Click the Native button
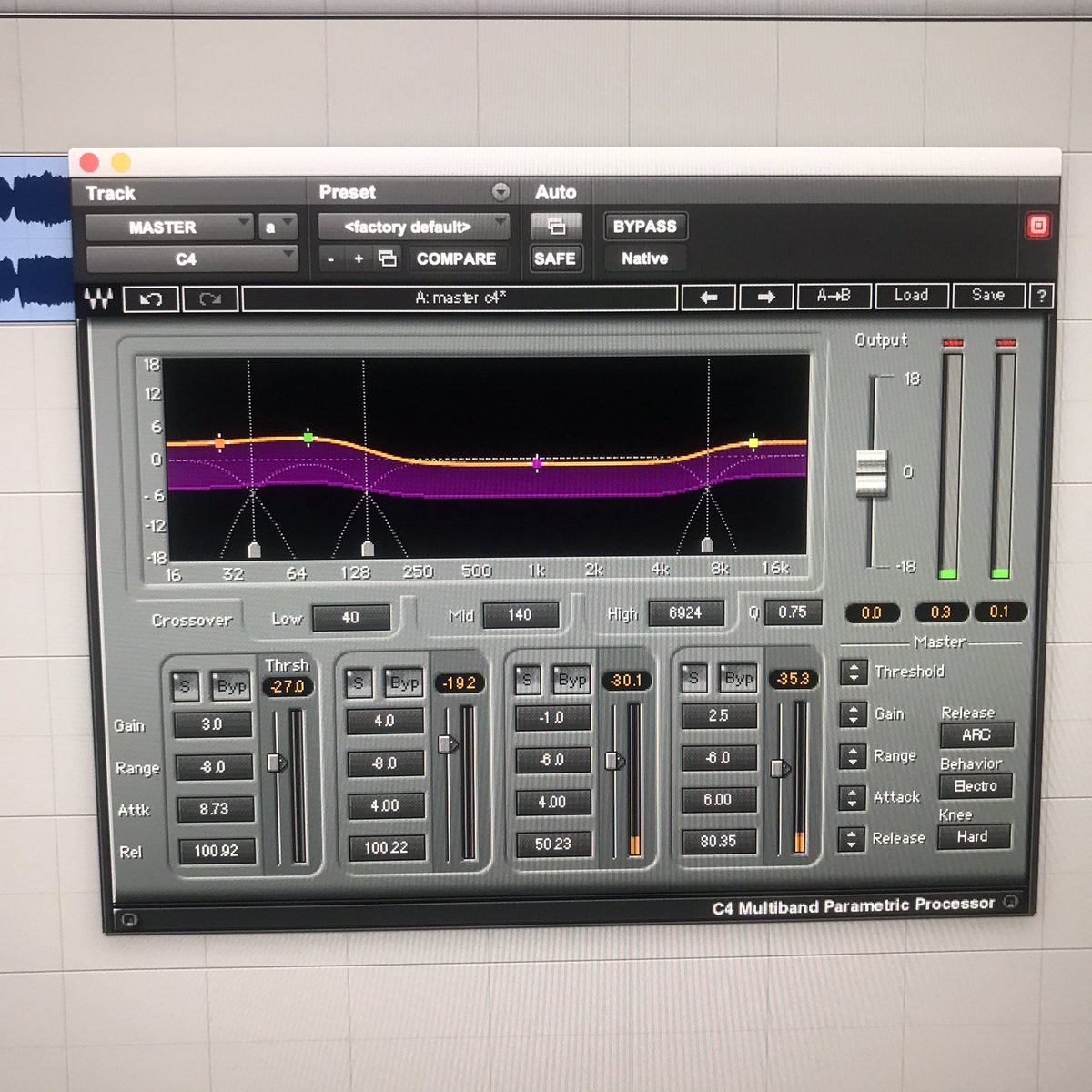Screen dimensions: 1092x1092 tap(645, 258)
